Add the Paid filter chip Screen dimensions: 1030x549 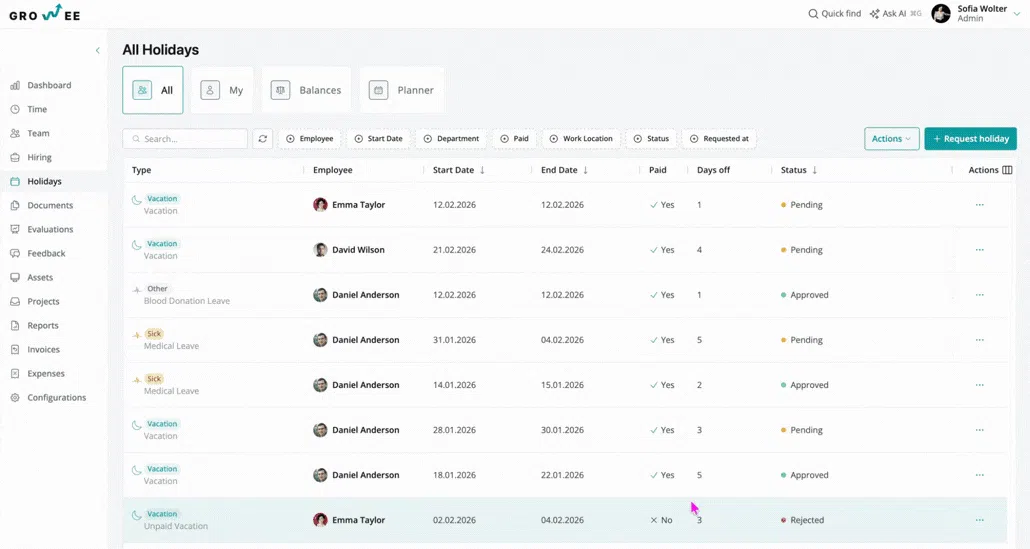pyautogui.click(x=514, y=139)
